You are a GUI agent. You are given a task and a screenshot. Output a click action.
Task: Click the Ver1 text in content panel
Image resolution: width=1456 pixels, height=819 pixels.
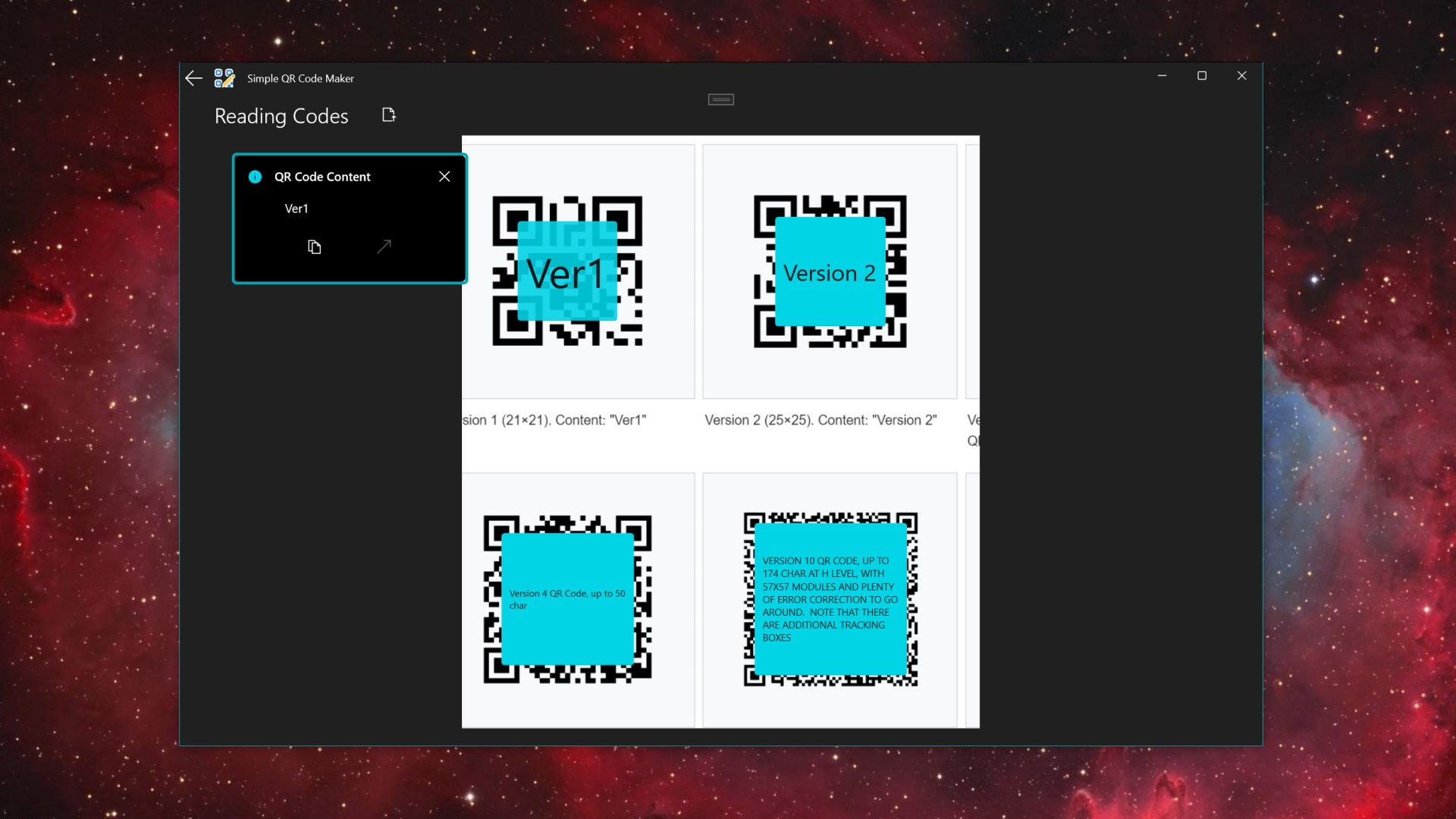pos(297,209)
